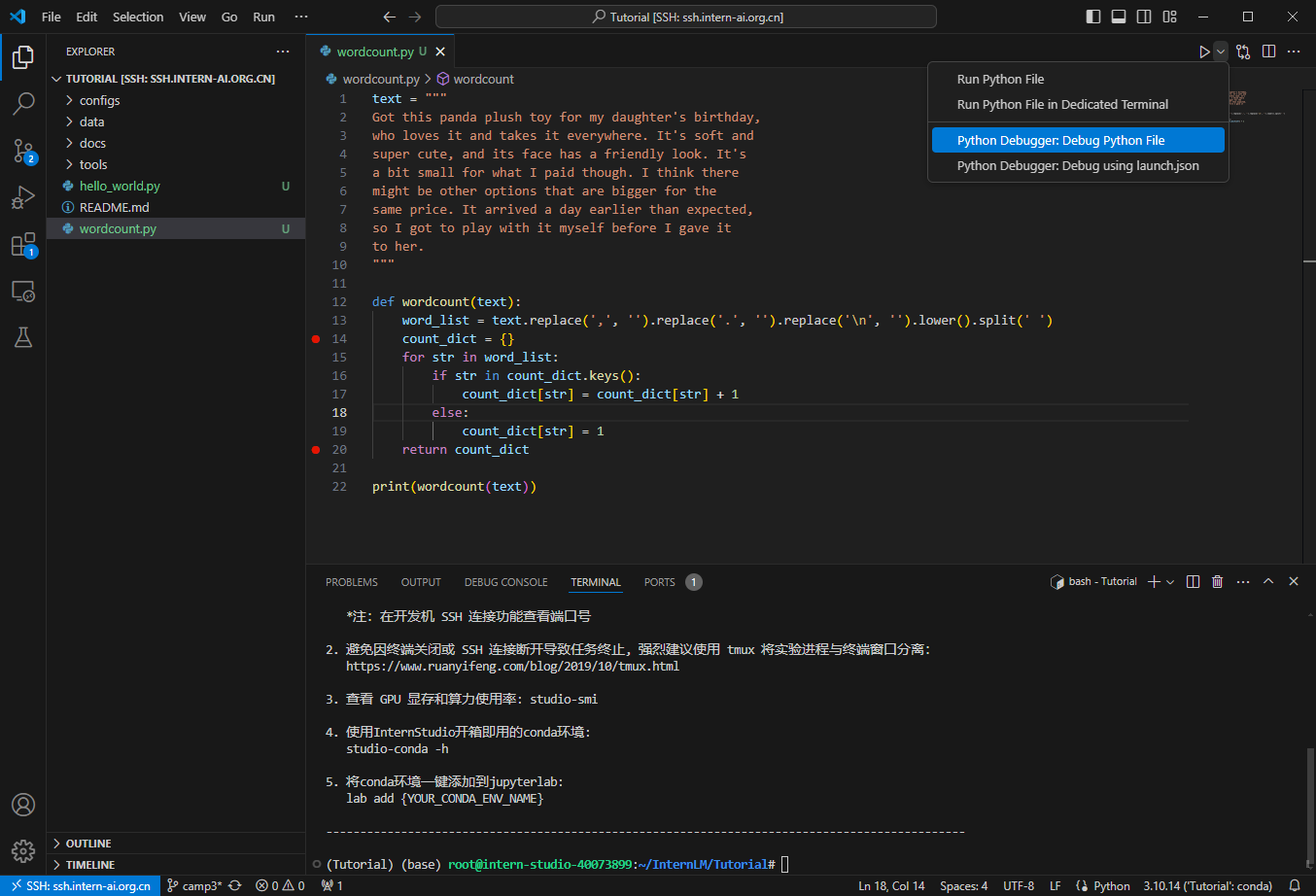This screenshot has height=896, width=1316.
Task: Select Debug using launch.json entry
Action: 1078,166
